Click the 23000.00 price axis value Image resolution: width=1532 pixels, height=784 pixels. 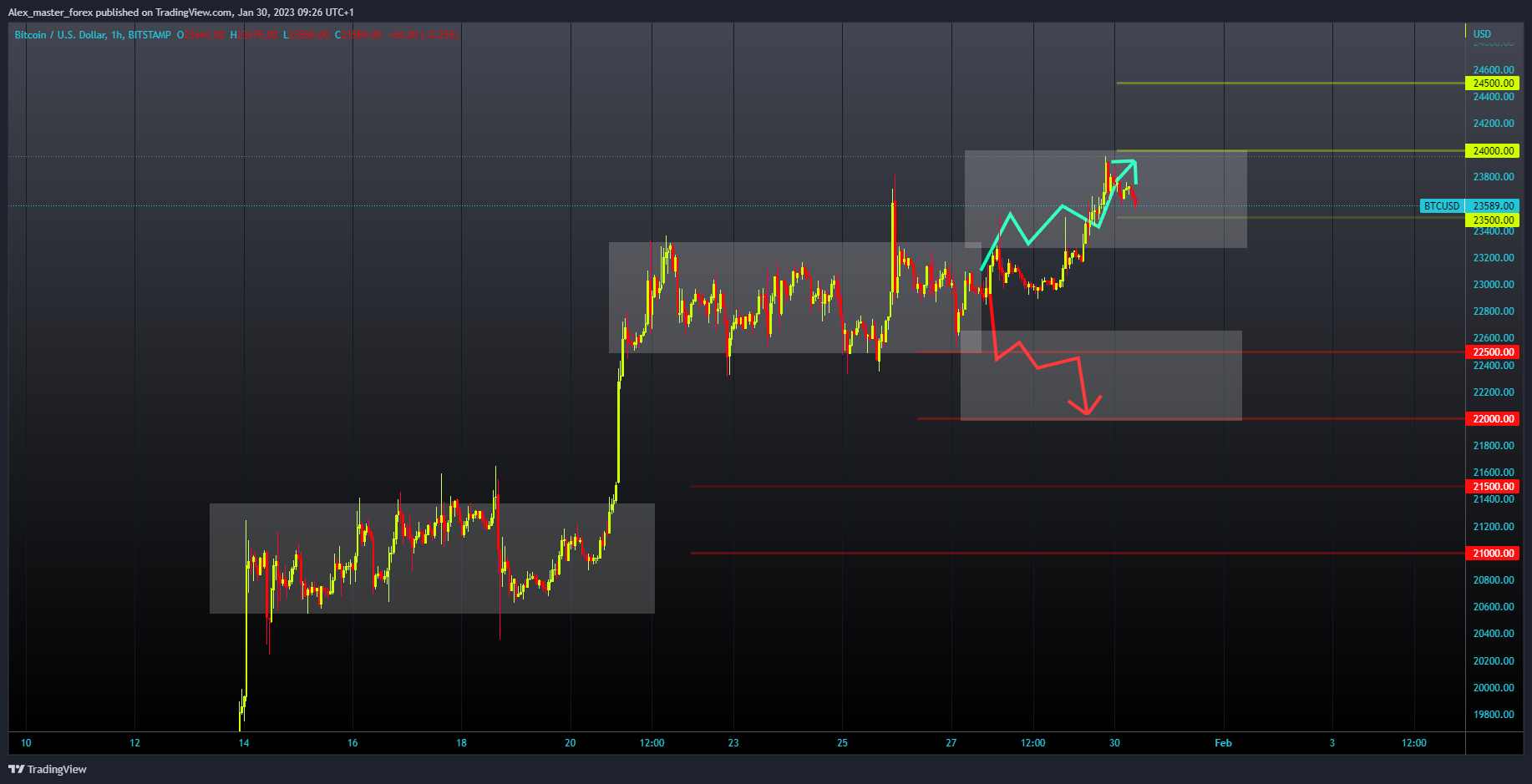tap(1494, 285)
